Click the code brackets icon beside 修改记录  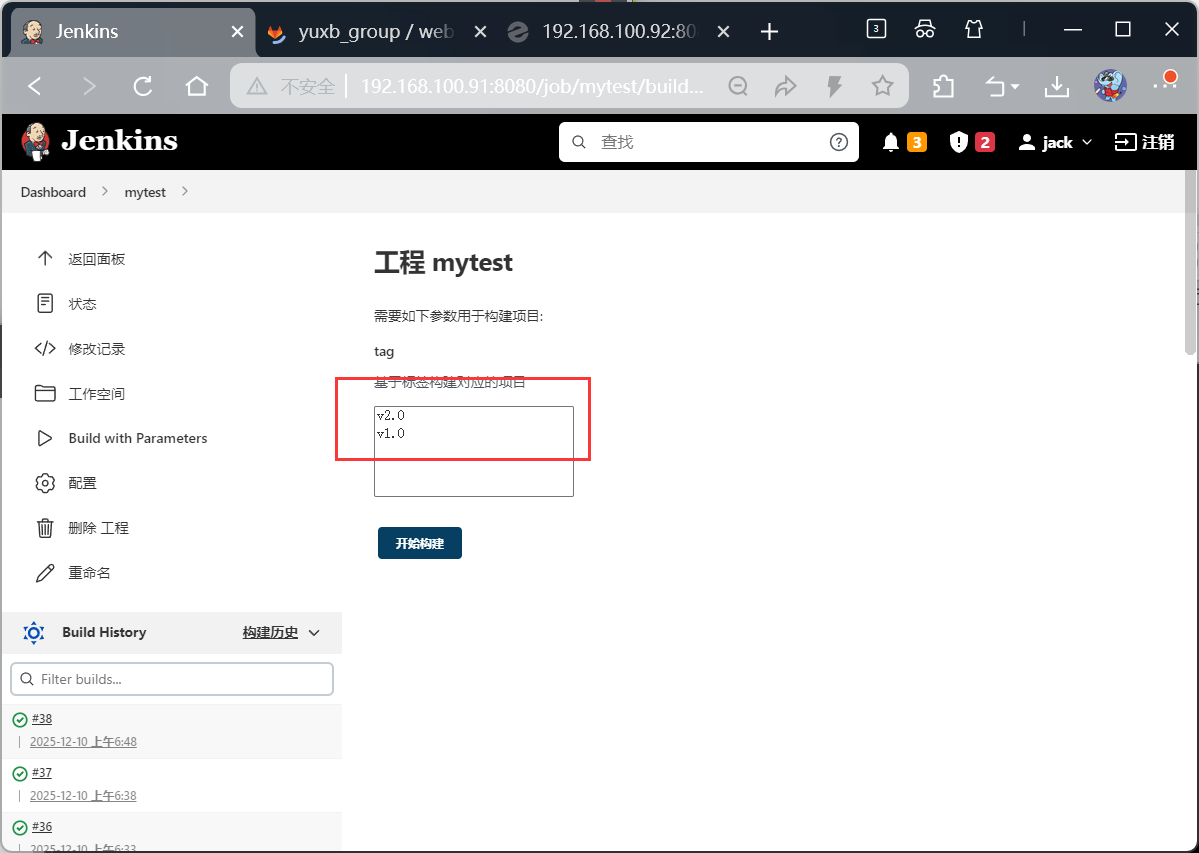click(45, 349)
